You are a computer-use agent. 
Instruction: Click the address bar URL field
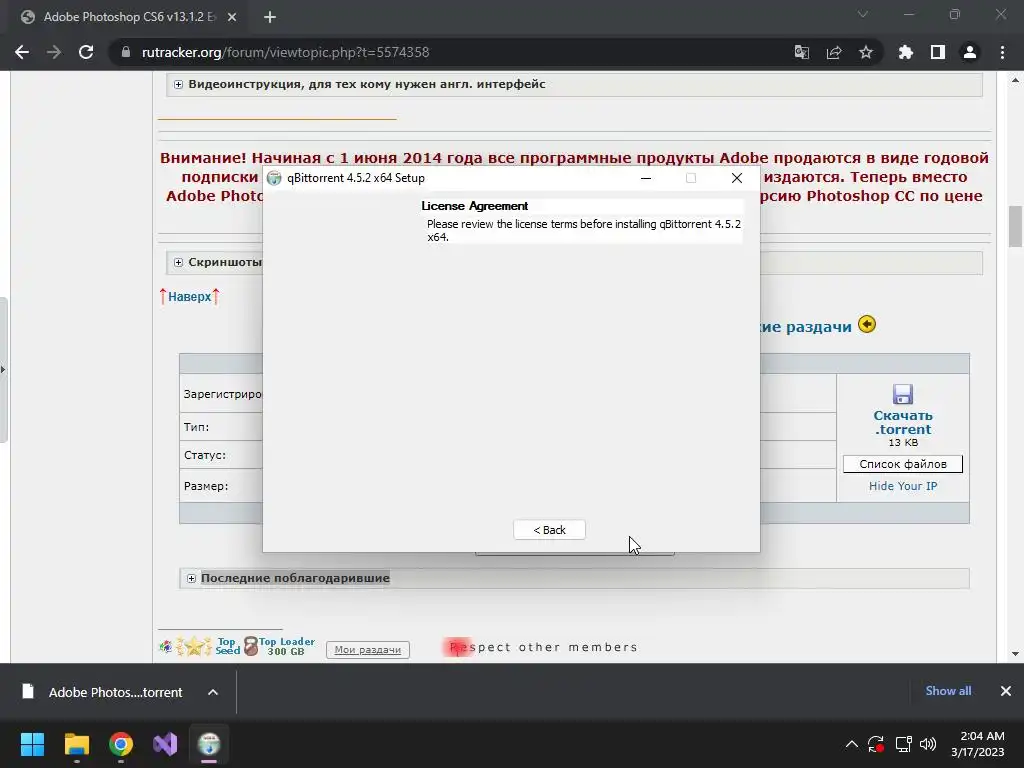[x=451, y=52]
